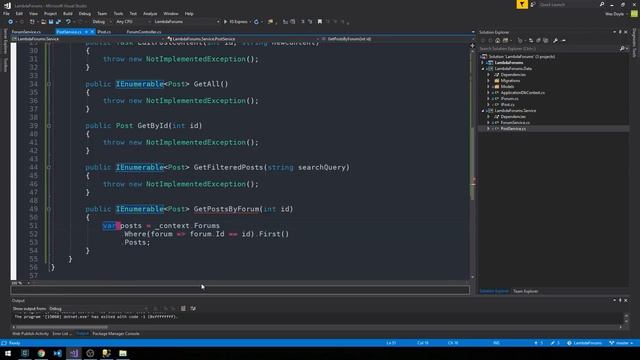Switch to the Team Explorer tab
The width and height of the screenshot is (640, 360).
pos(525,291)
